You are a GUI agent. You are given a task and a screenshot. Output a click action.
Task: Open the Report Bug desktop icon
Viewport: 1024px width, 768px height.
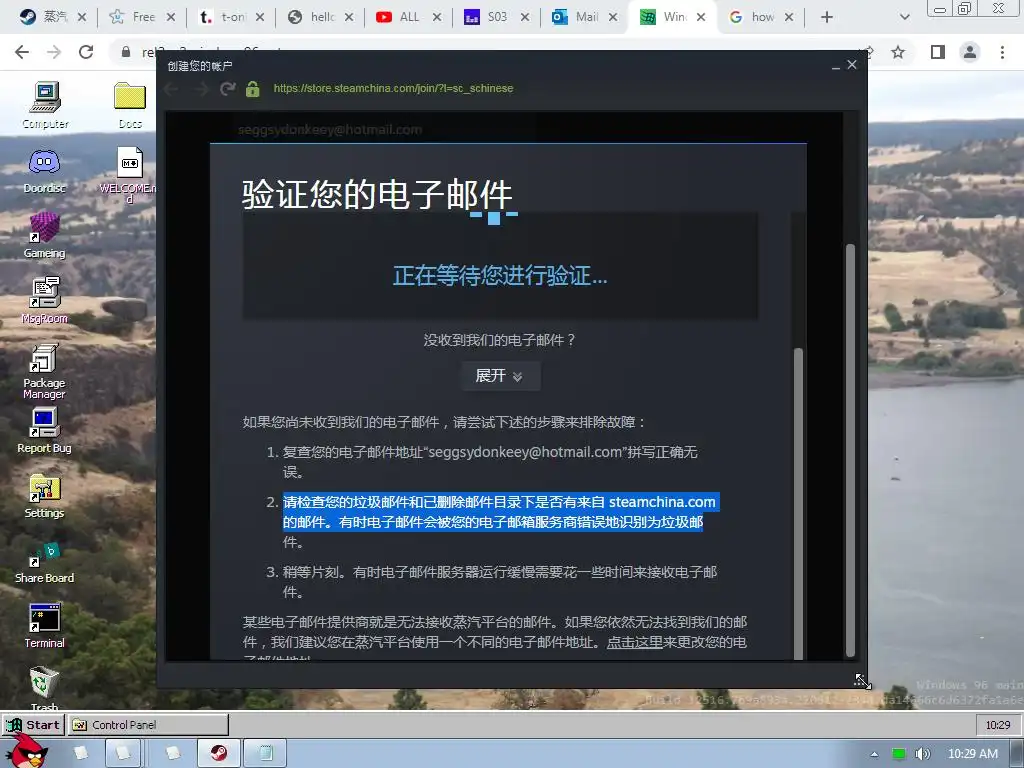(x=44, y=430)
